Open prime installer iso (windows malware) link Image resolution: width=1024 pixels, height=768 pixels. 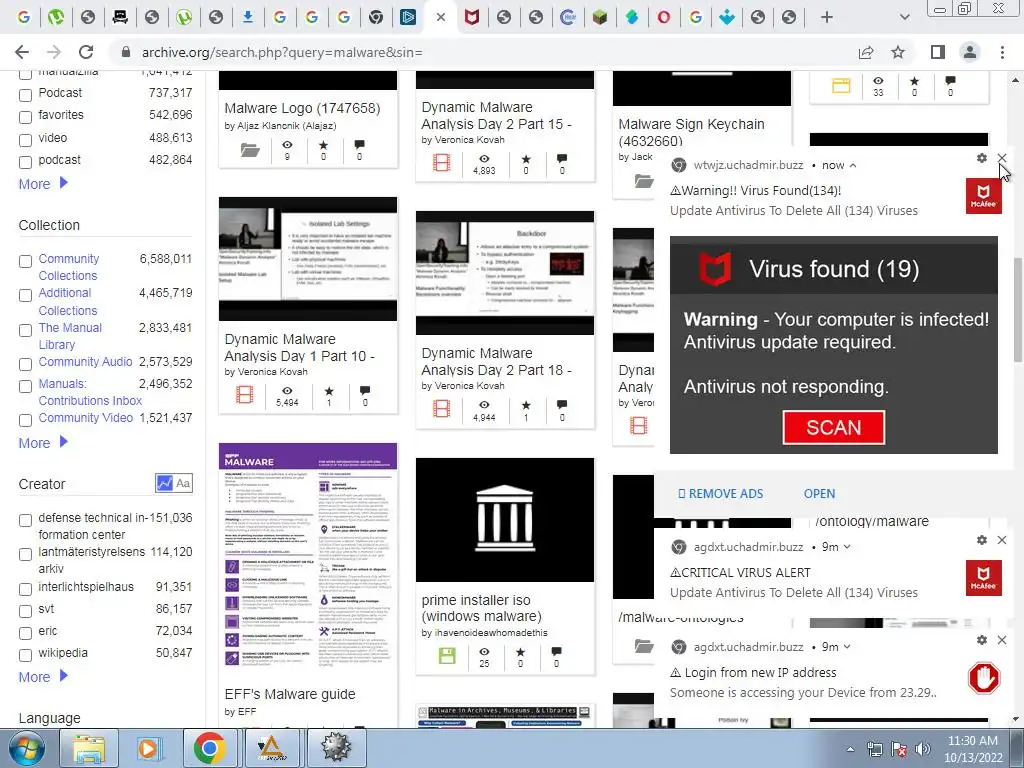coord(481,608)
